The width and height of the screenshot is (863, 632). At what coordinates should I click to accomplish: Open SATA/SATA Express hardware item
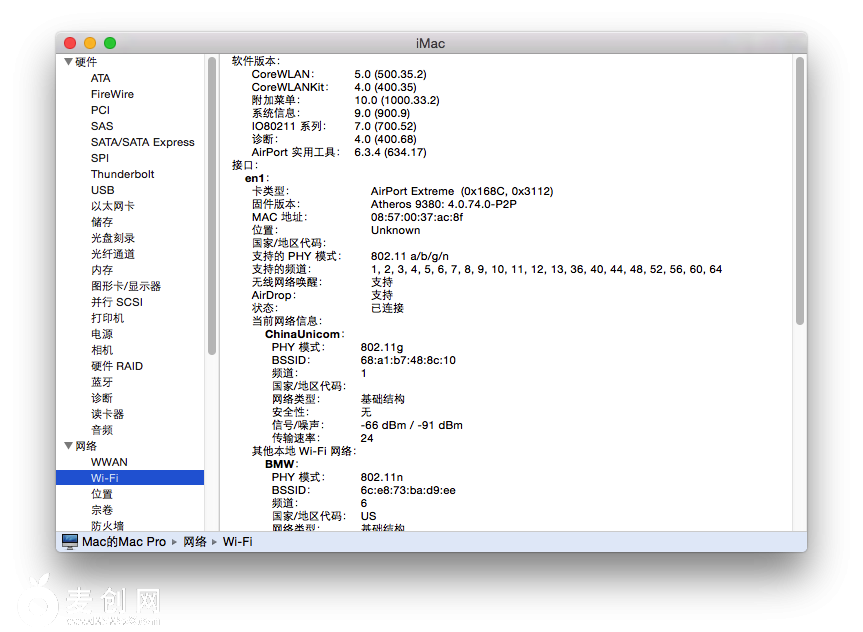pyautogui.click(x=142, y=142)
